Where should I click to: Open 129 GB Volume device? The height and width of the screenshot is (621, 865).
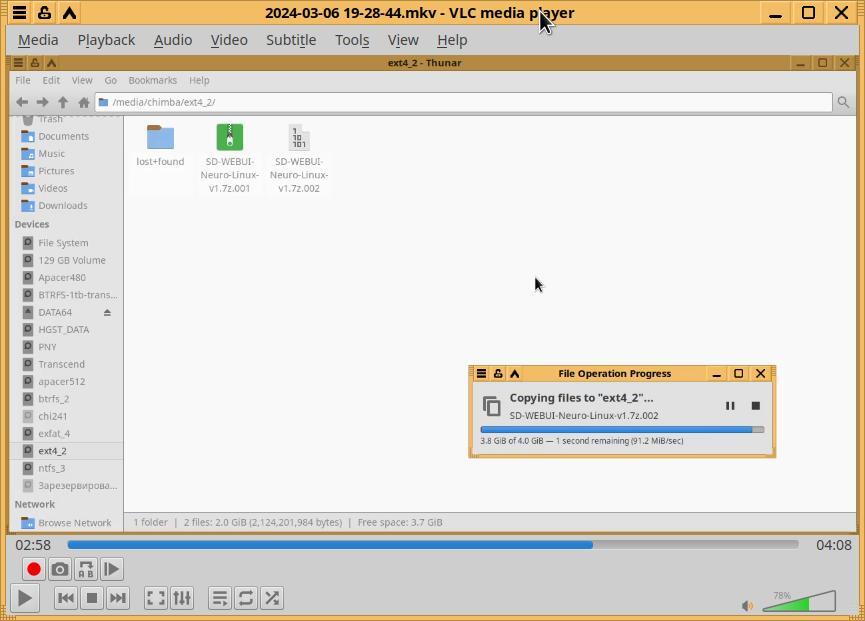pyautogui.click(x=71, y=260)
